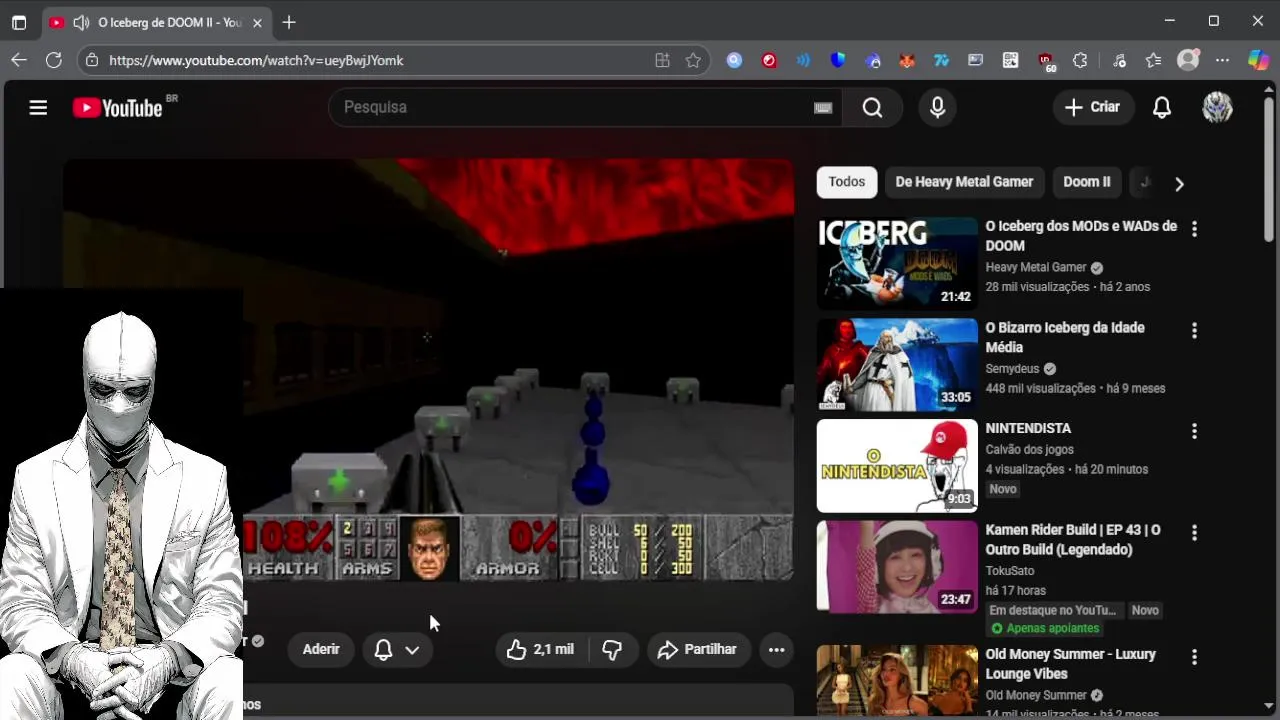1280x720 pixels.
Task: Open options menu for NINTENDISTA video
Action: click(x=1194, y=431)
